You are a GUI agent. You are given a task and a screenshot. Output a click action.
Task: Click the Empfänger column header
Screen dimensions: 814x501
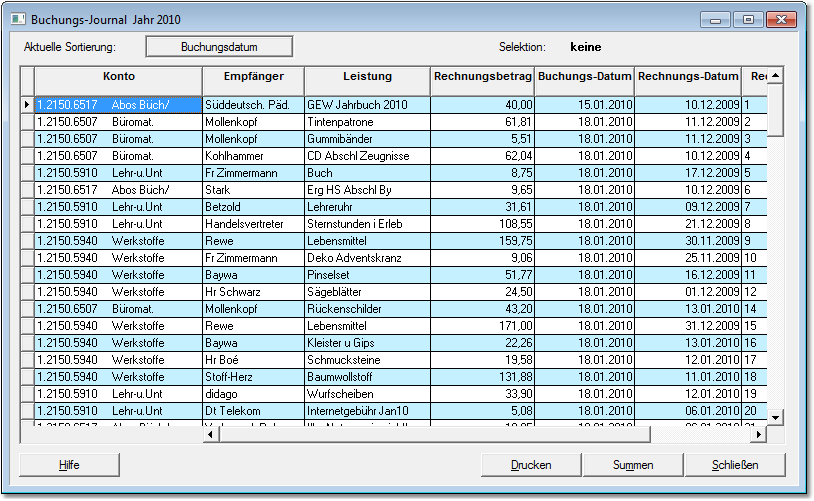coord(253,77)
